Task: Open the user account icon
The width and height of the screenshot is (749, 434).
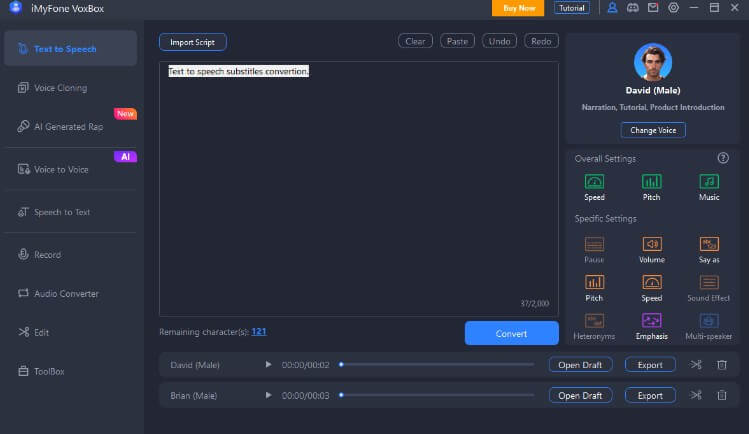Action: coord(612,8)
